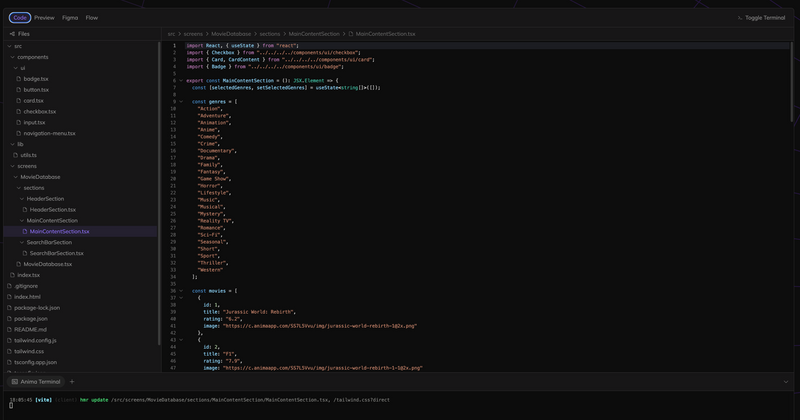The image size is (800, 420).
Task: Open utils.ts file
Action: coord(28,155)
